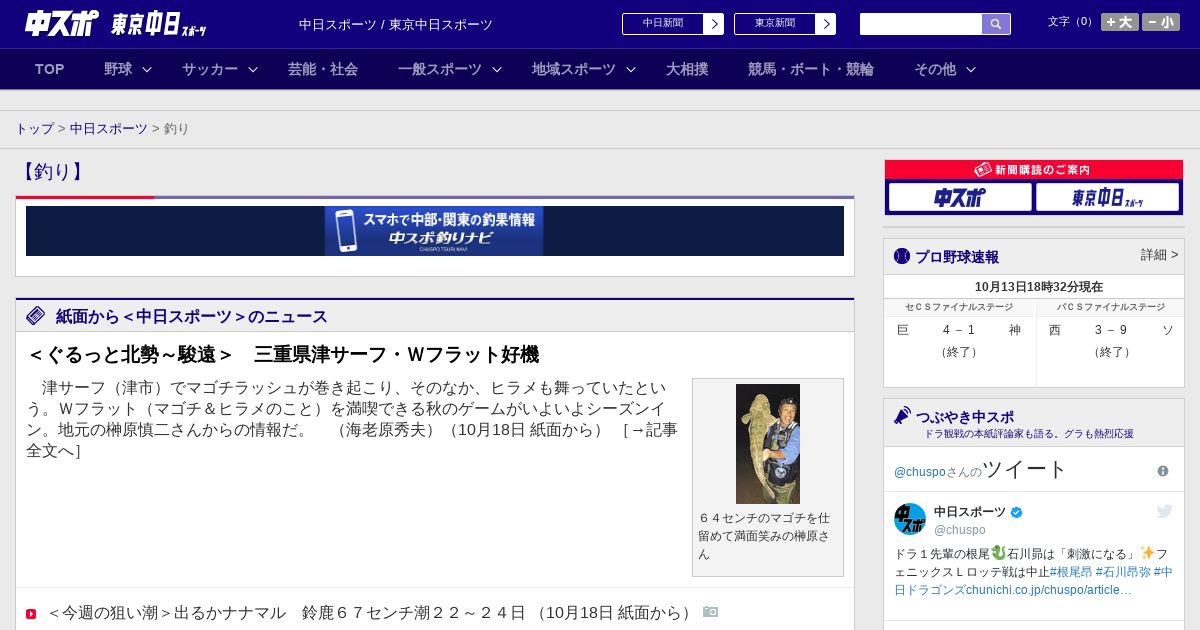Click the 西 3−9 ソ score box
This screenshot has width=1200, height=630.
(x=1111, y=341)
